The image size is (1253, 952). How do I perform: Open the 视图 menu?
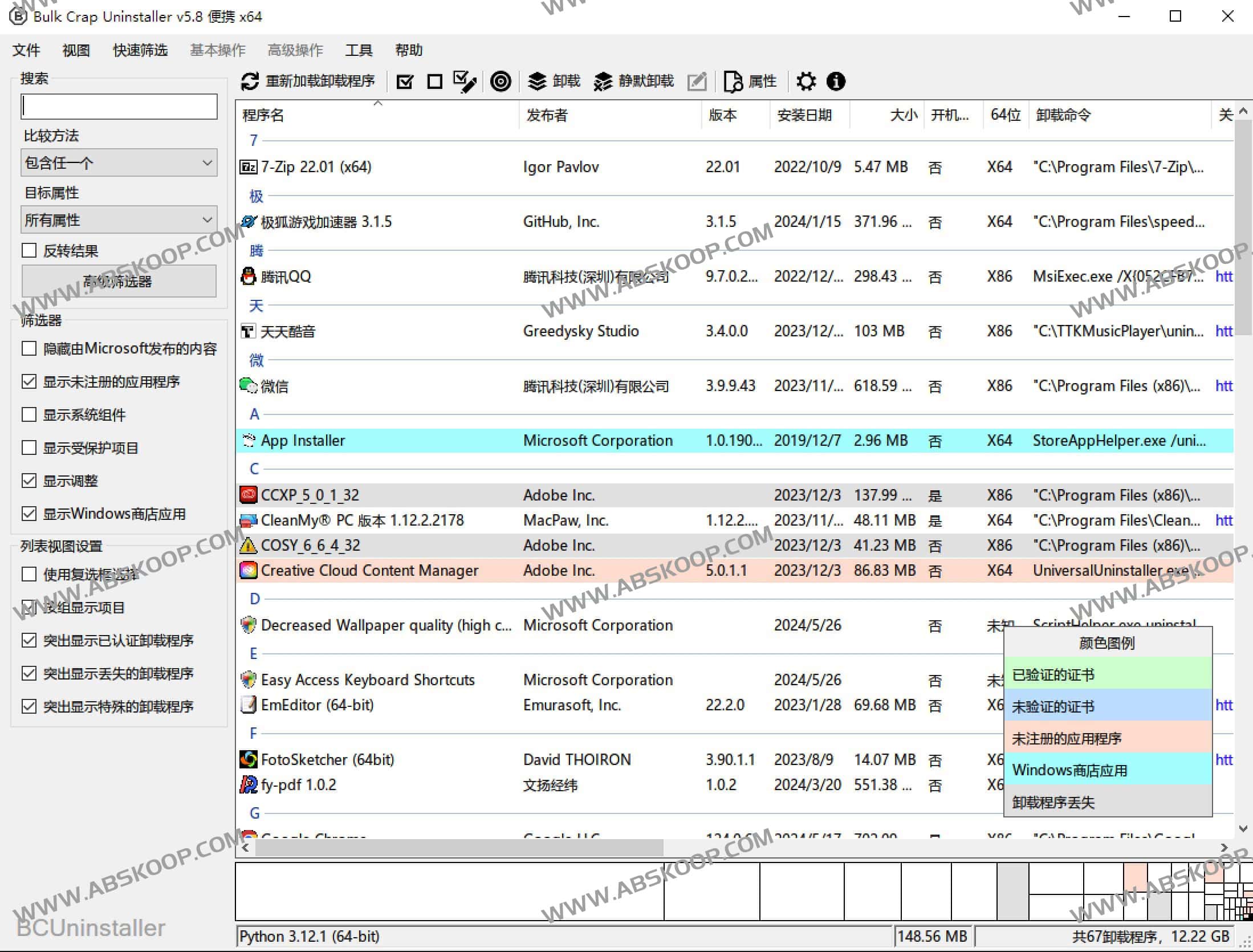click(75, 50)
